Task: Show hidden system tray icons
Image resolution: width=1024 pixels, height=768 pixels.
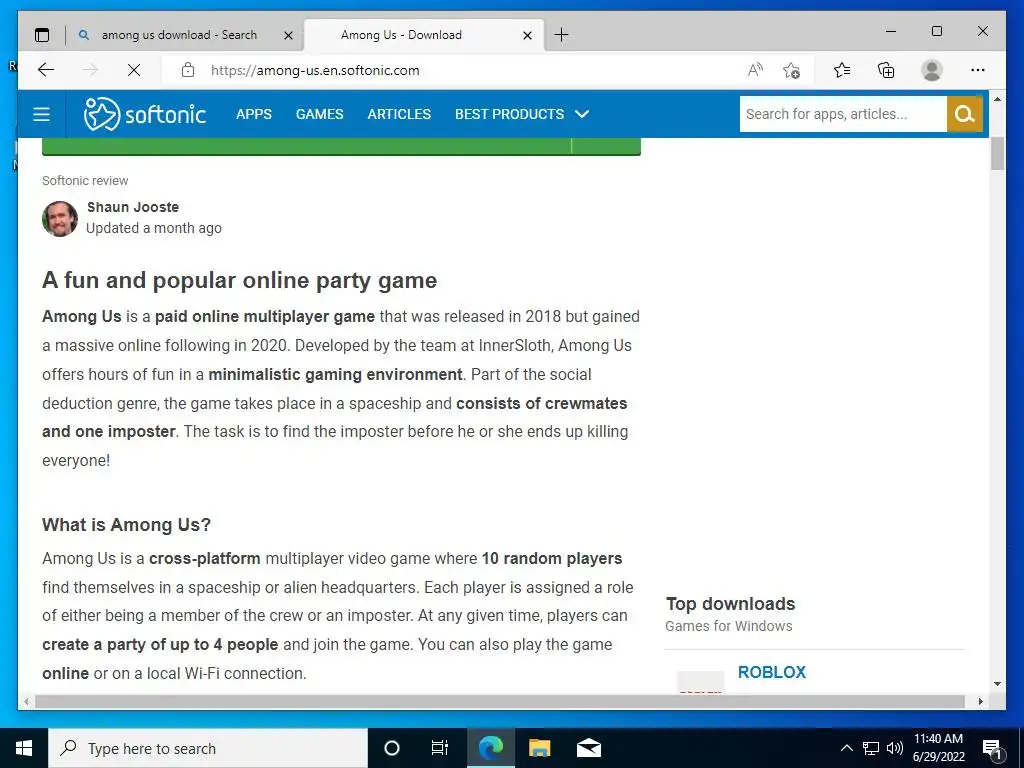Action: (846, 748)
